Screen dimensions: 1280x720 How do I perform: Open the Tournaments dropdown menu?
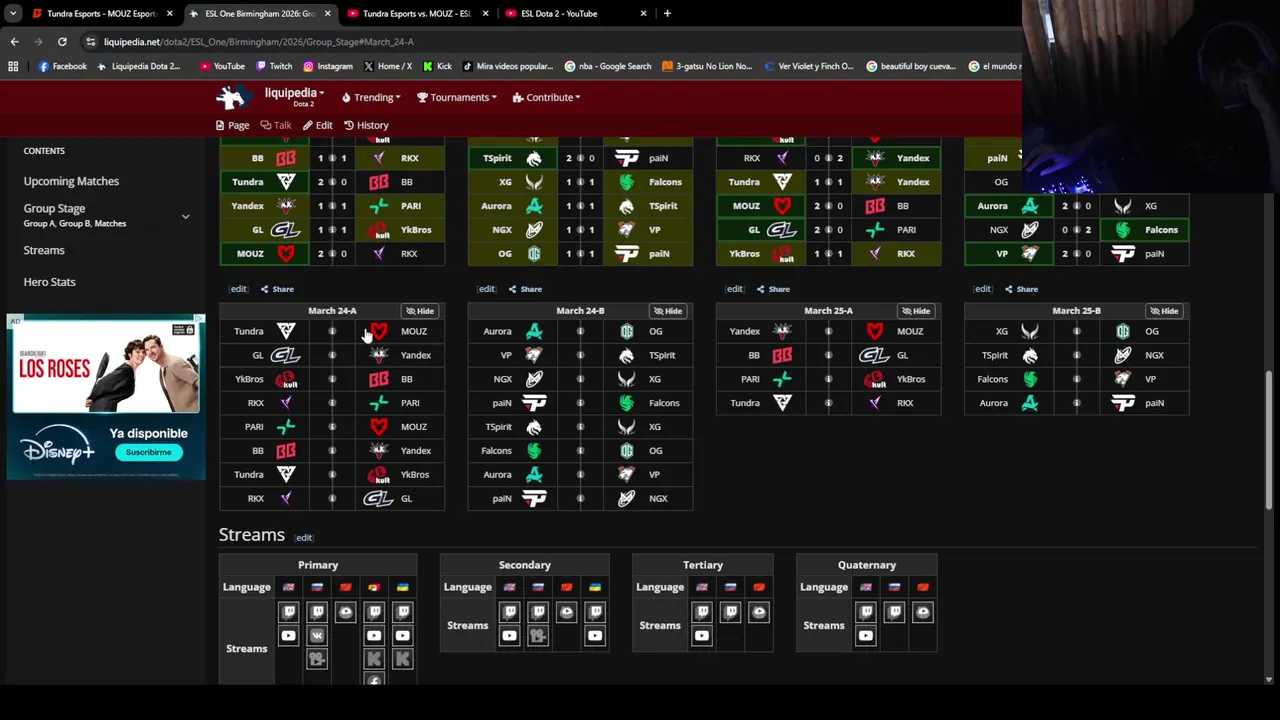458,97
